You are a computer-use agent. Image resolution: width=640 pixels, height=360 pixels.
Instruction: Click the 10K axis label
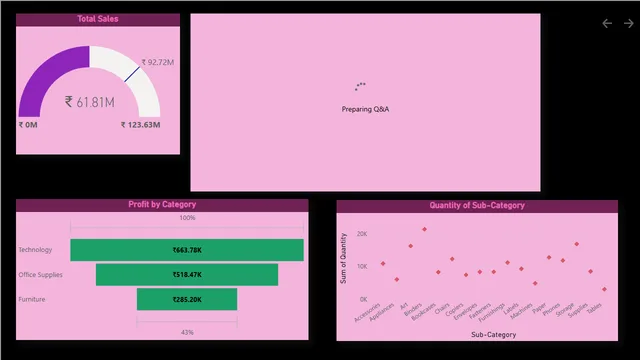tap(362, 267)
